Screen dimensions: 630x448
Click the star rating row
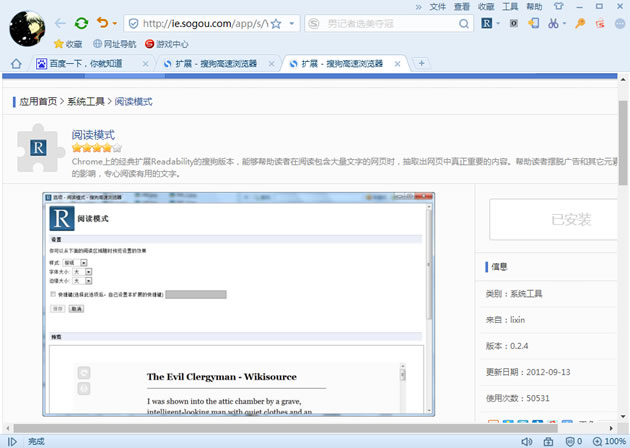pos(97,148)
